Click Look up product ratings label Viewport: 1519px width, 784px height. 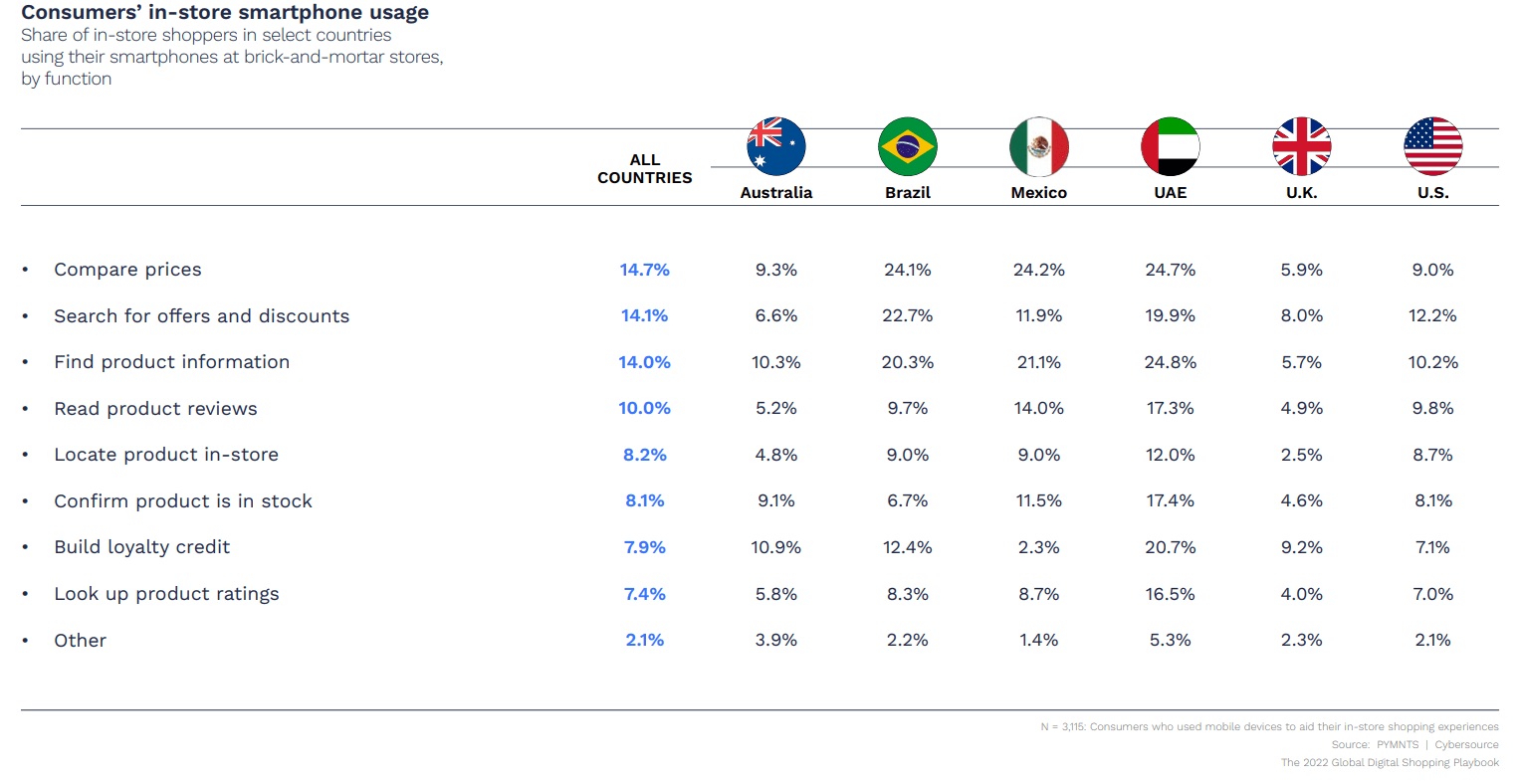(166, 594)
